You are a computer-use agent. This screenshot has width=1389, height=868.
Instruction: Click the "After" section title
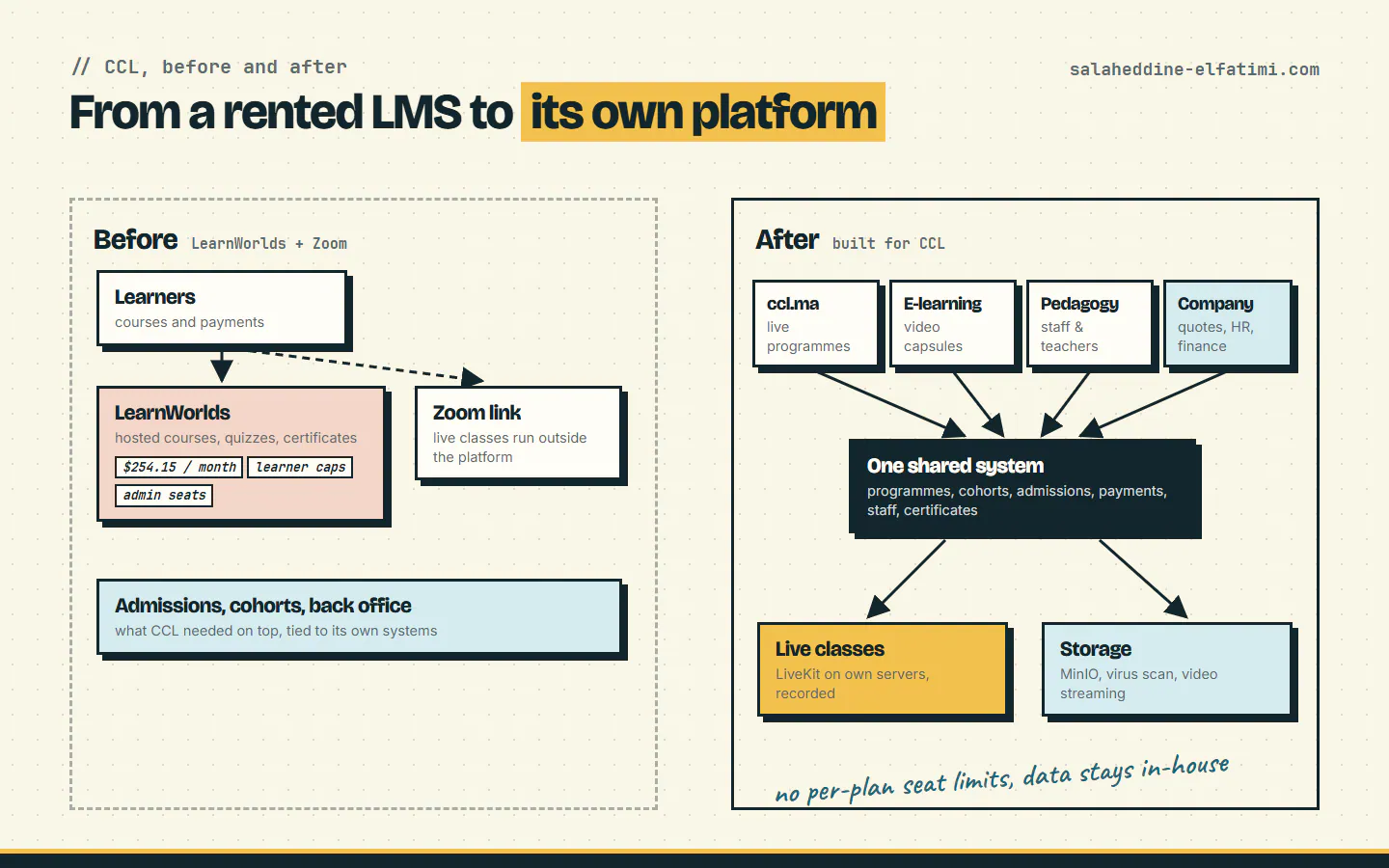787,239
